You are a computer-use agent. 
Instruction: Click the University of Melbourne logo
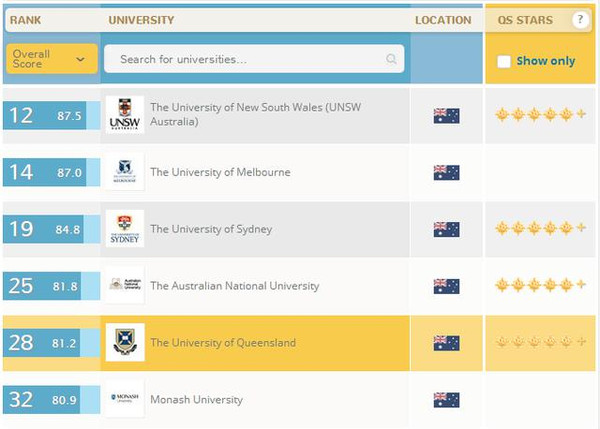pos(125,172)
